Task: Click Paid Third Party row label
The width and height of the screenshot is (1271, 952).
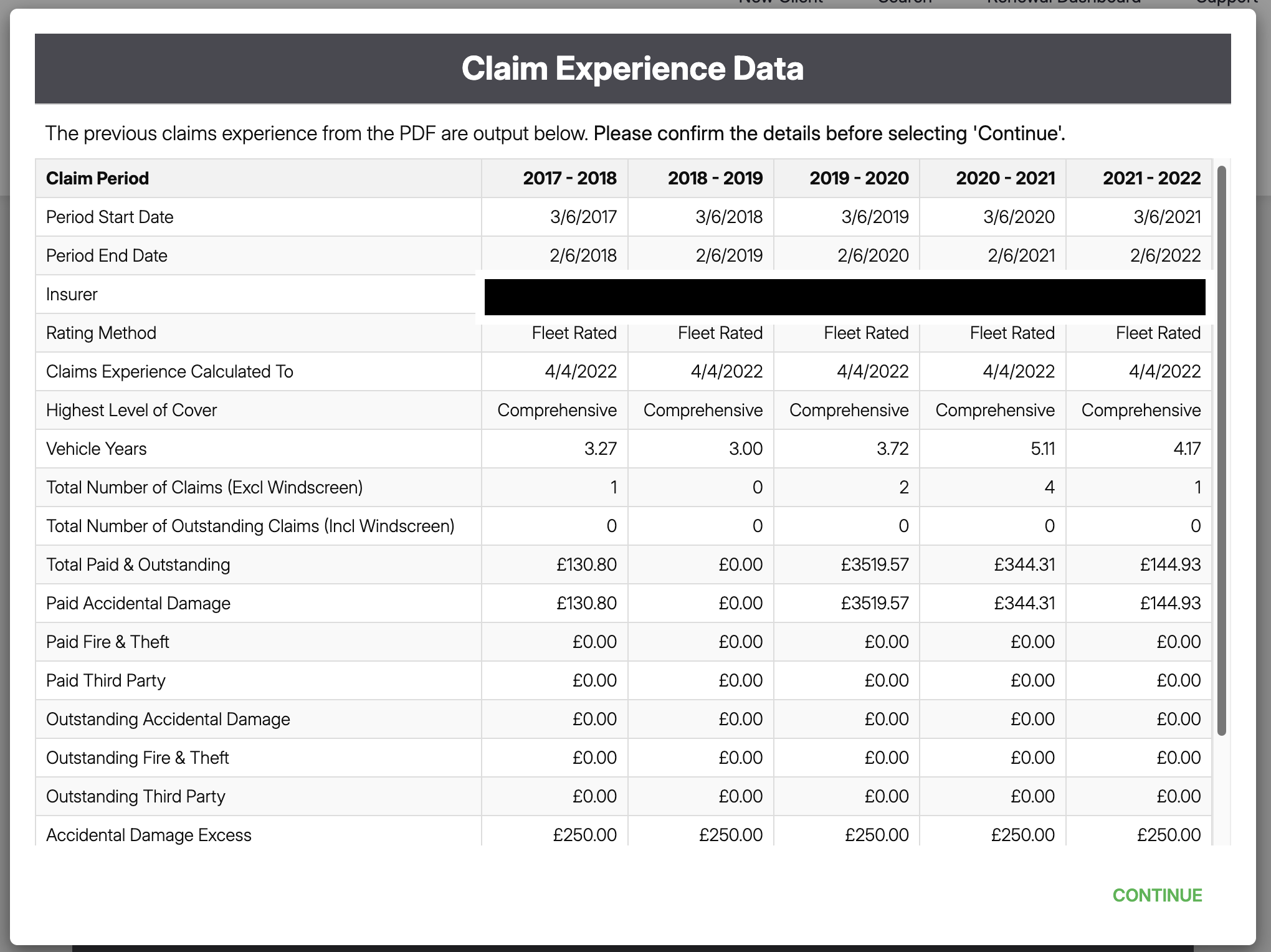Action: (x=106, y=680)
